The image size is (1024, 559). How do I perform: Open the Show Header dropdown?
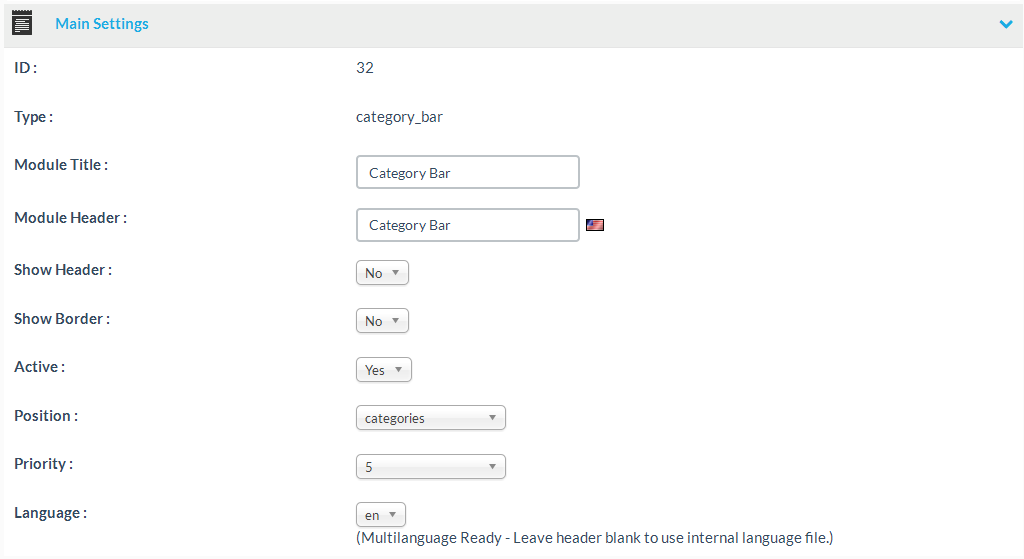382,273
